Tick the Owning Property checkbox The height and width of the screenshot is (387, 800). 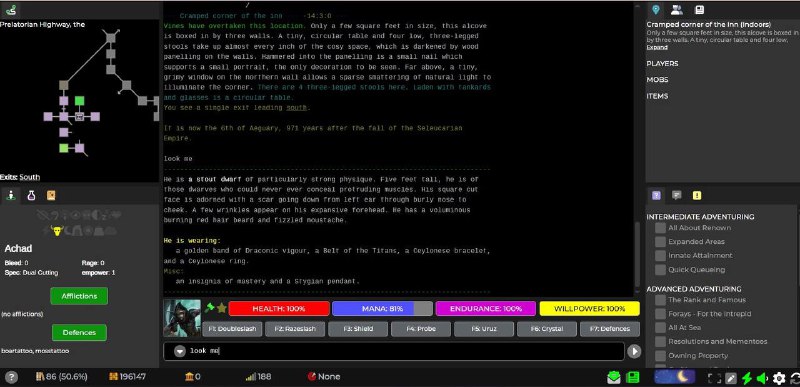tap(660, 355)
